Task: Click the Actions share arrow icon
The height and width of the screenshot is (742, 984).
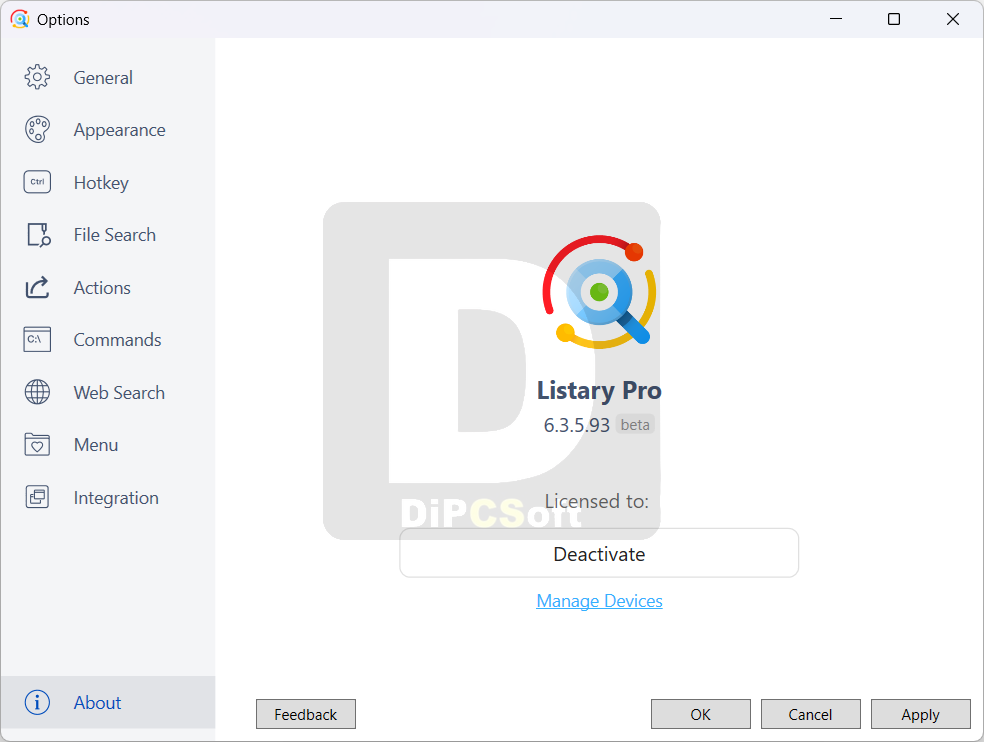Action: point(37,287)
